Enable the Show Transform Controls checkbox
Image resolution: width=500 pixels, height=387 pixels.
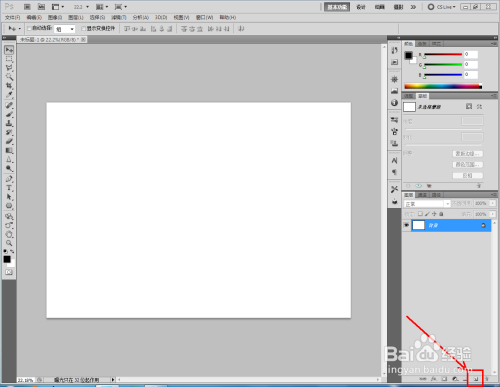pyautogui.click(x=84, y=29)
